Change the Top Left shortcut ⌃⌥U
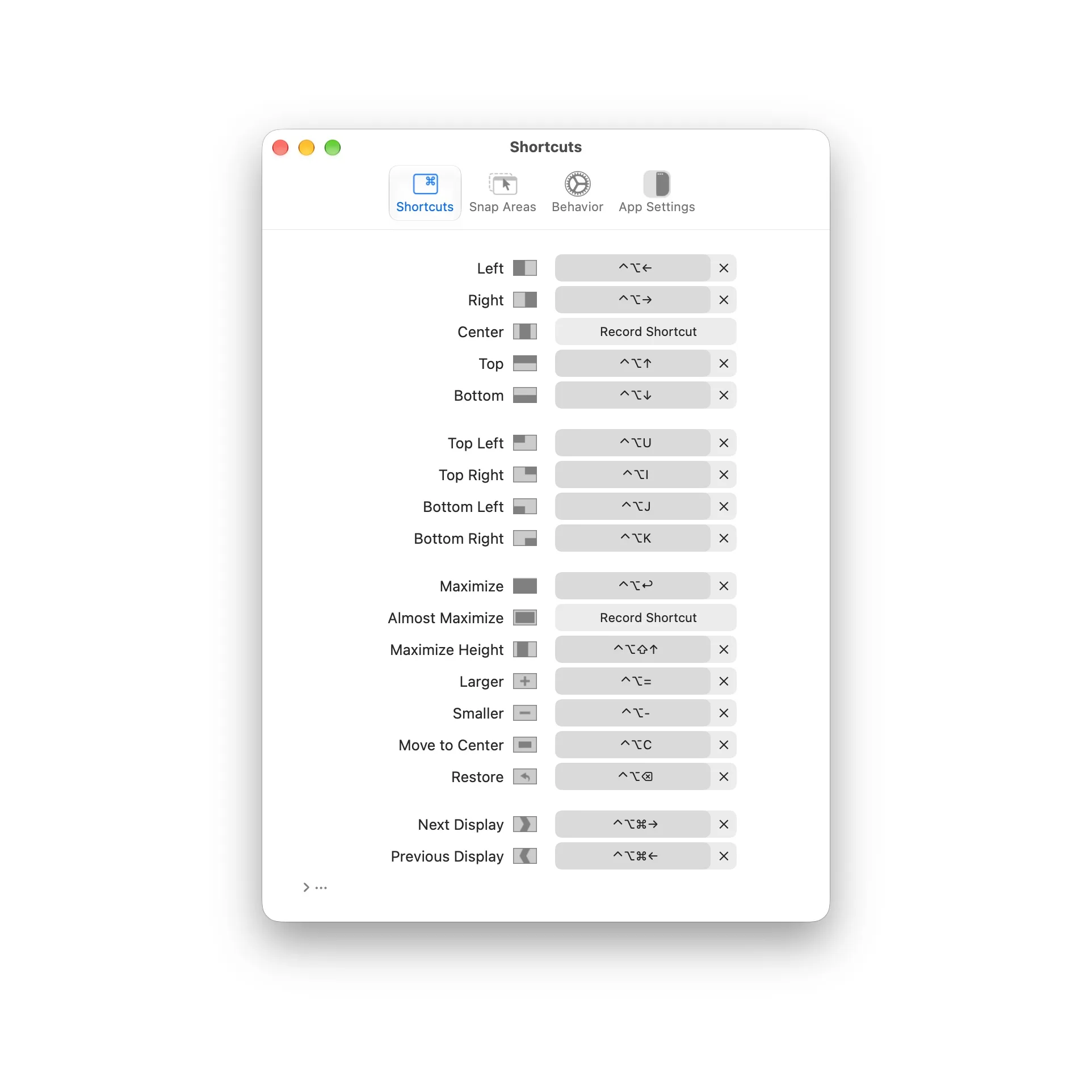This screenshot has width=1092, height=1092. (x=633, y=443)
